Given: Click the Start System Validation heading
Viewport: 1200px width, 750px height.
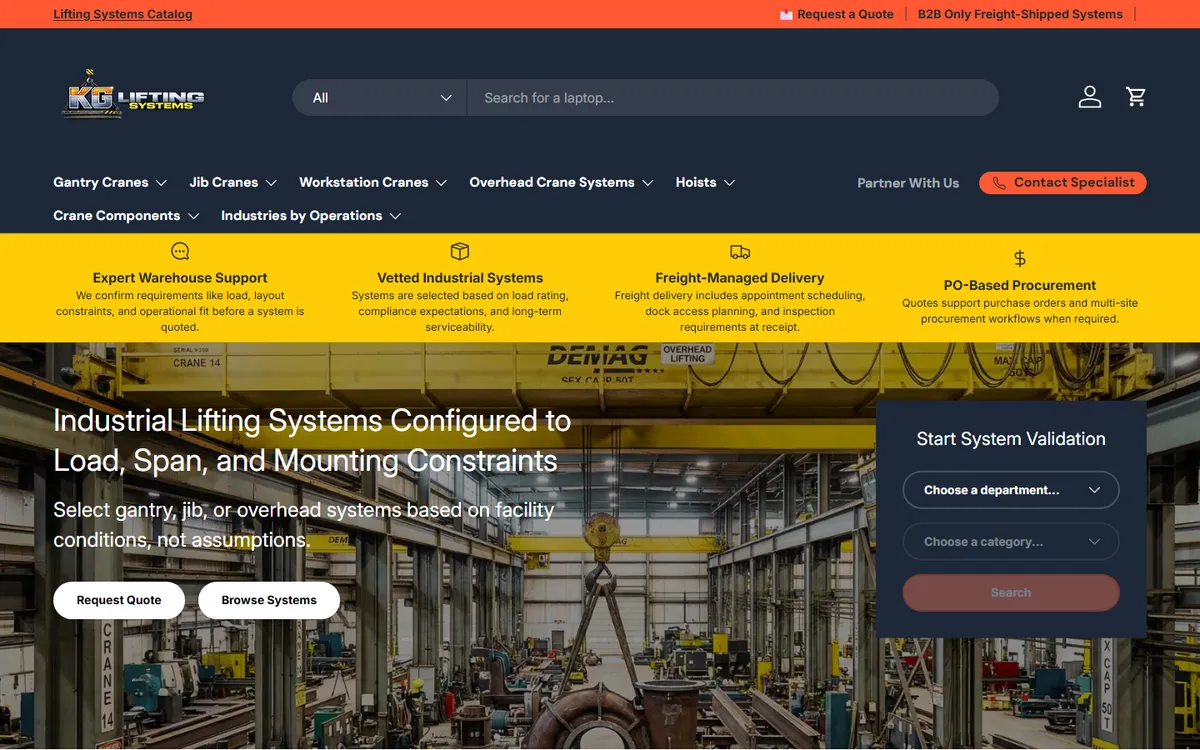Looking at the screenshot, I should pyautogui.click(x=1011, y=439).
